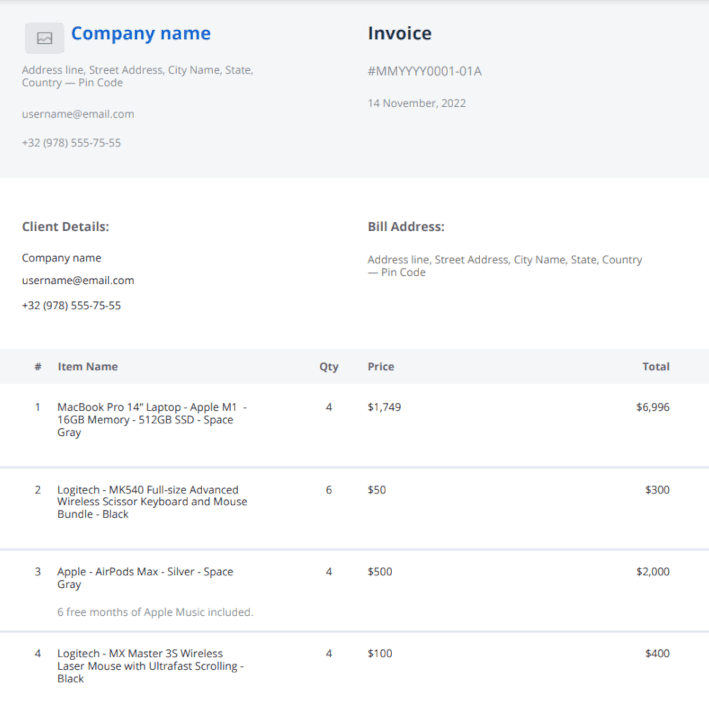The image size is (709, 709).
Task: Click the $50 price
Action: 377,490
